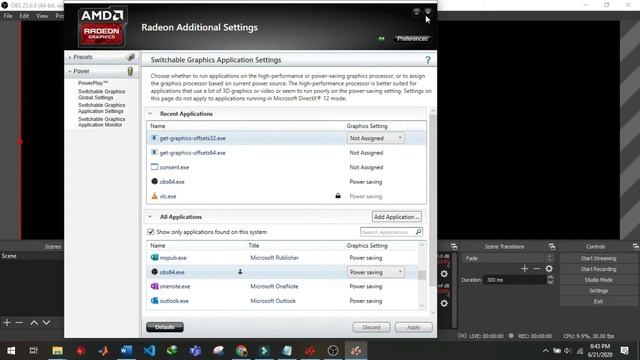Expand the Presets sidebar section
The height and width of the screenshot is (360, 640).
[x=70, y=57]
